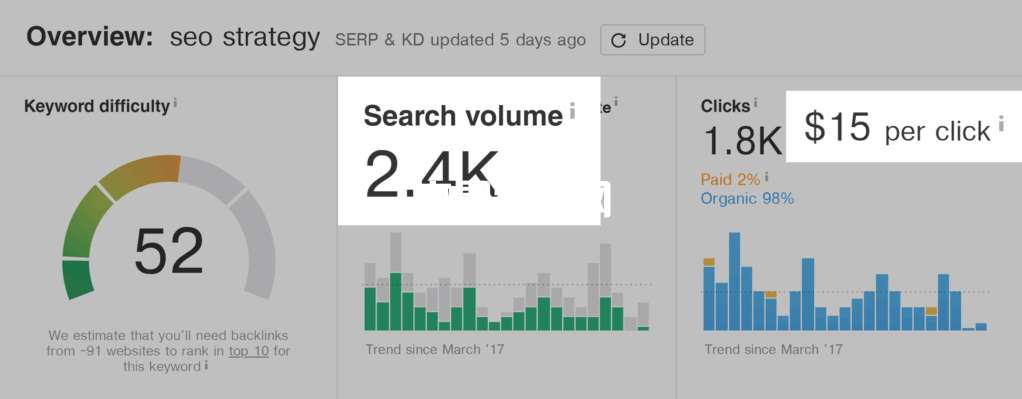Click the dark green gauge segment
Screen dimensions: 1022x399
click(78, 279)
